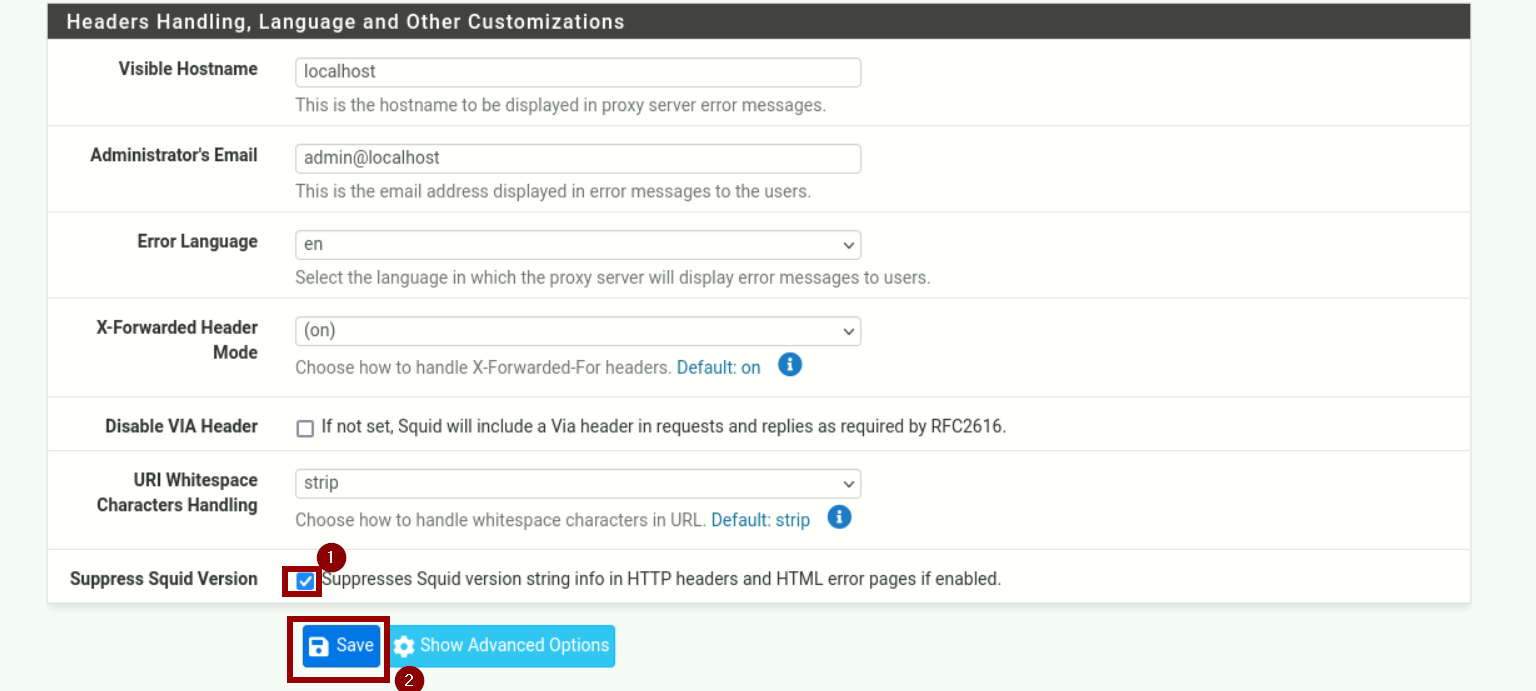Open the Error Language dropdown

577,245
